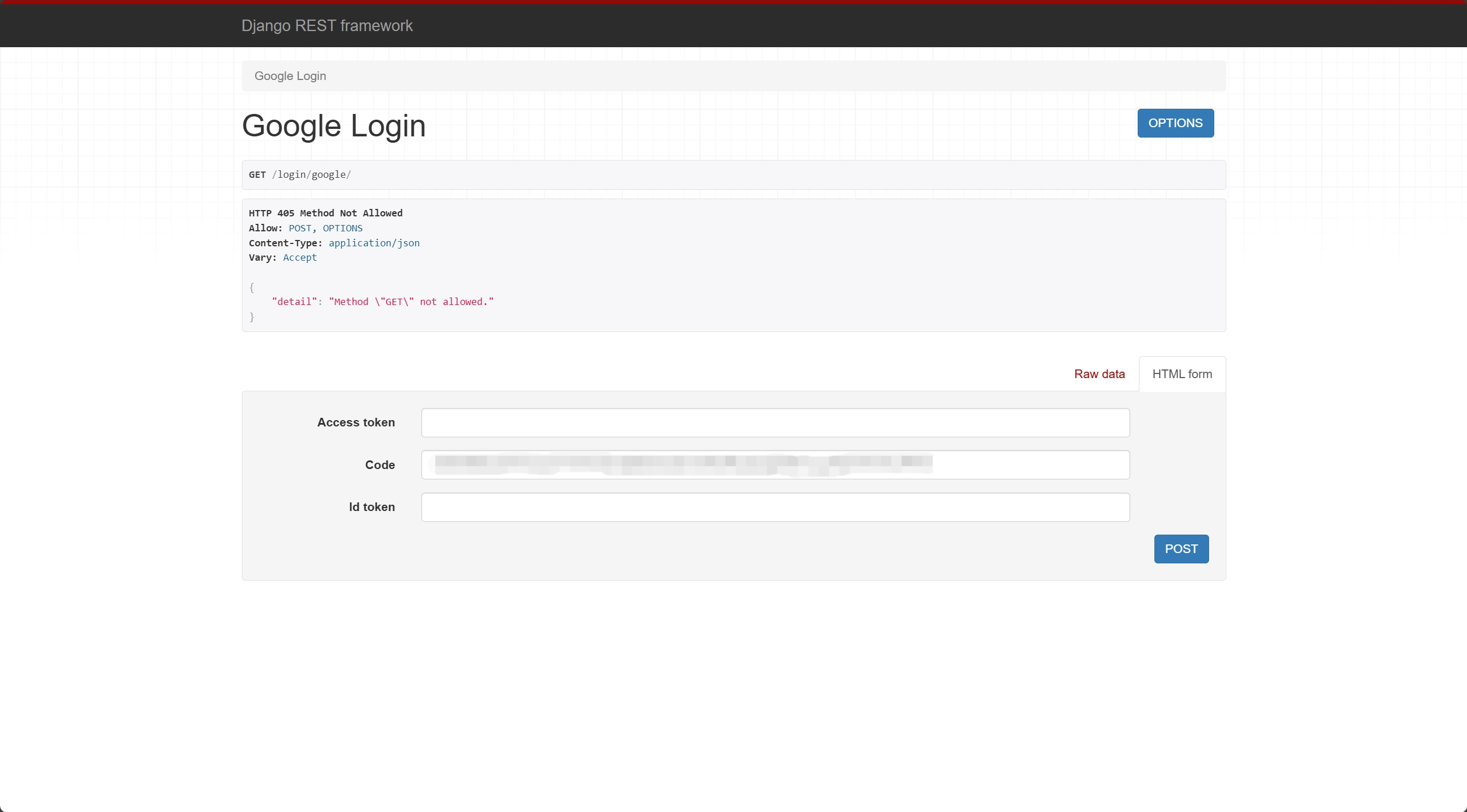The width and height of the screenshot is (1467, 812).
Task: Click the Access token field label
Action: click(356, 422)
